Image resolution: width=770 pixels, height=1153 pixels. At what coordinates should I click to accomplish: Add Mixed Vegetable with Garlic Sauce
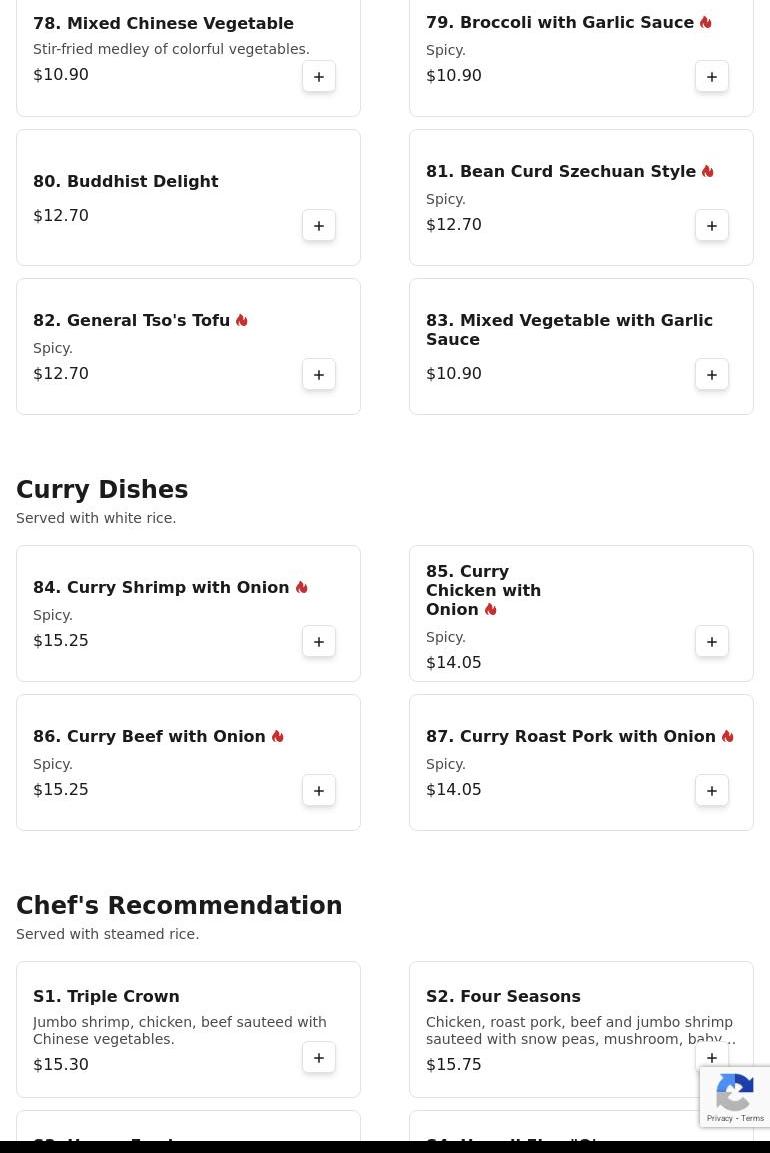[x=712, y=375]
